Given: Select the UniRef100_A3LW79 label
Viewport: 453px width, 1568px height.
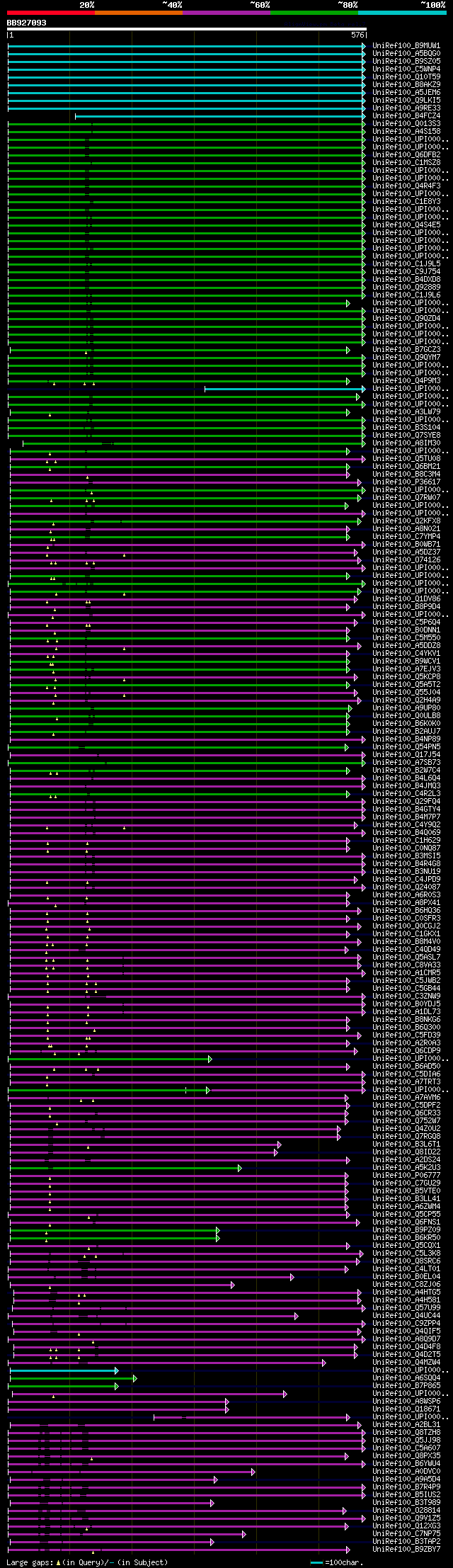Looking at the screenshot, I should point(406,411).
